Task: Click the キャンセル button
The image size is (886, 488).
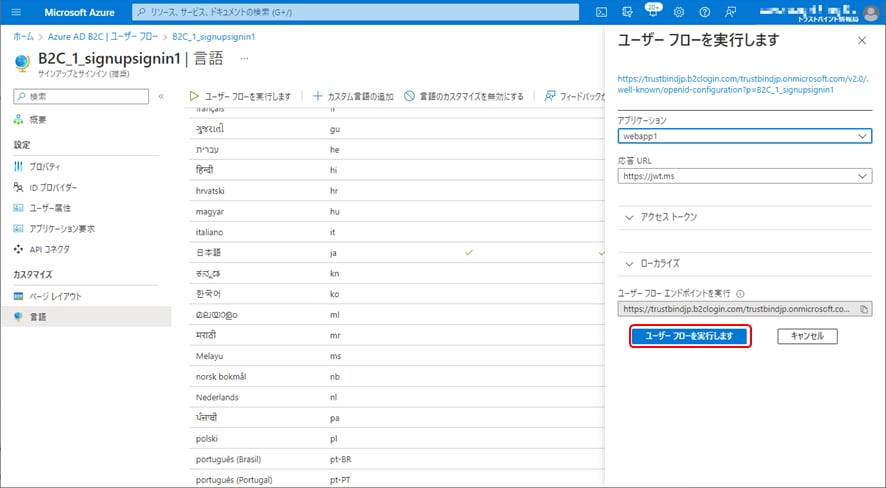Action: coord(807,336)
